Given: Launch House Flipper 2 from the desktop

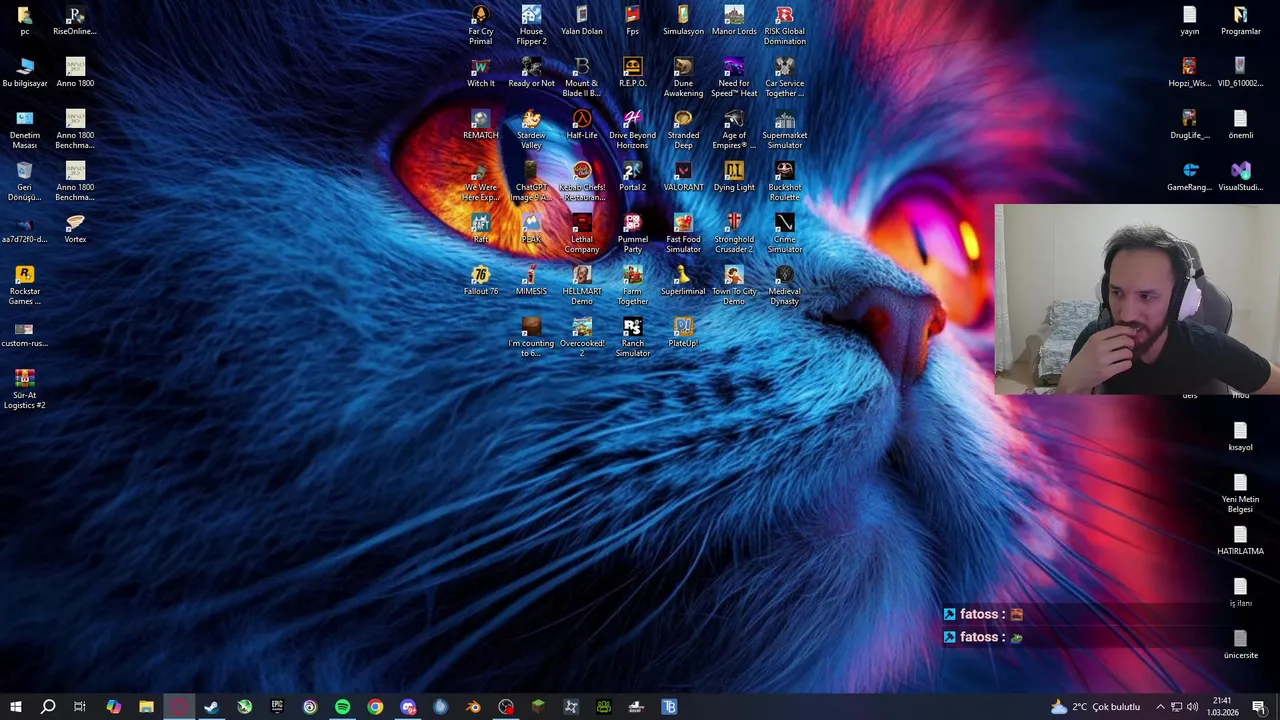Looking at the screenshot, I should coord(531,25).
